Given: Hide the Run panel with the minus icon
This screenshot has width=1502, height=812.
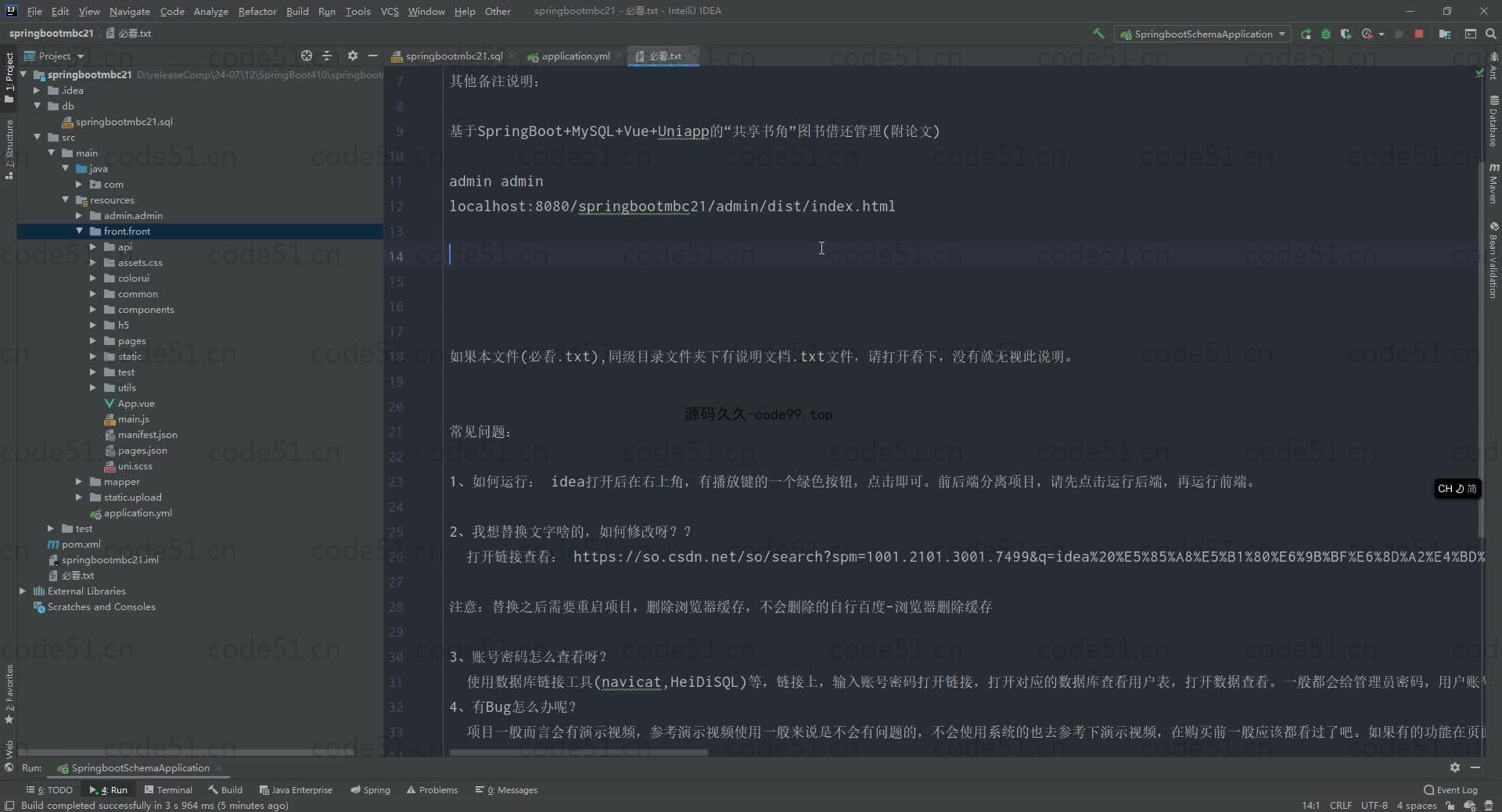Looking at the screenshot, I should (1475, 767).
